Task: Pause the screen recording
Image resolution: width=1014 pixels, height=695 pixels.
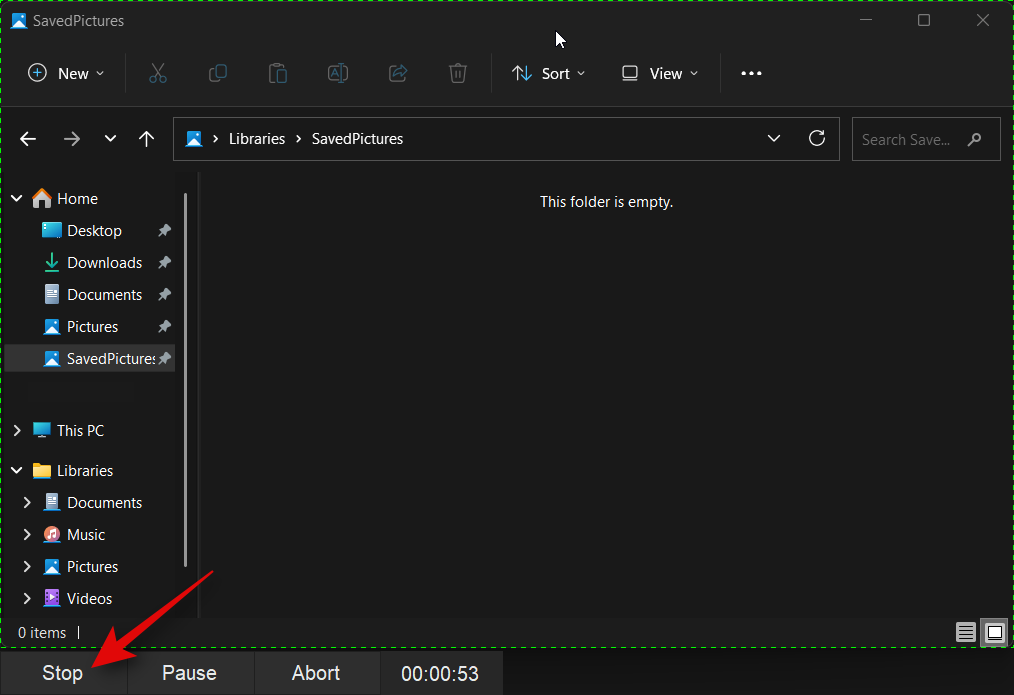Action: [x=189, y=673]
